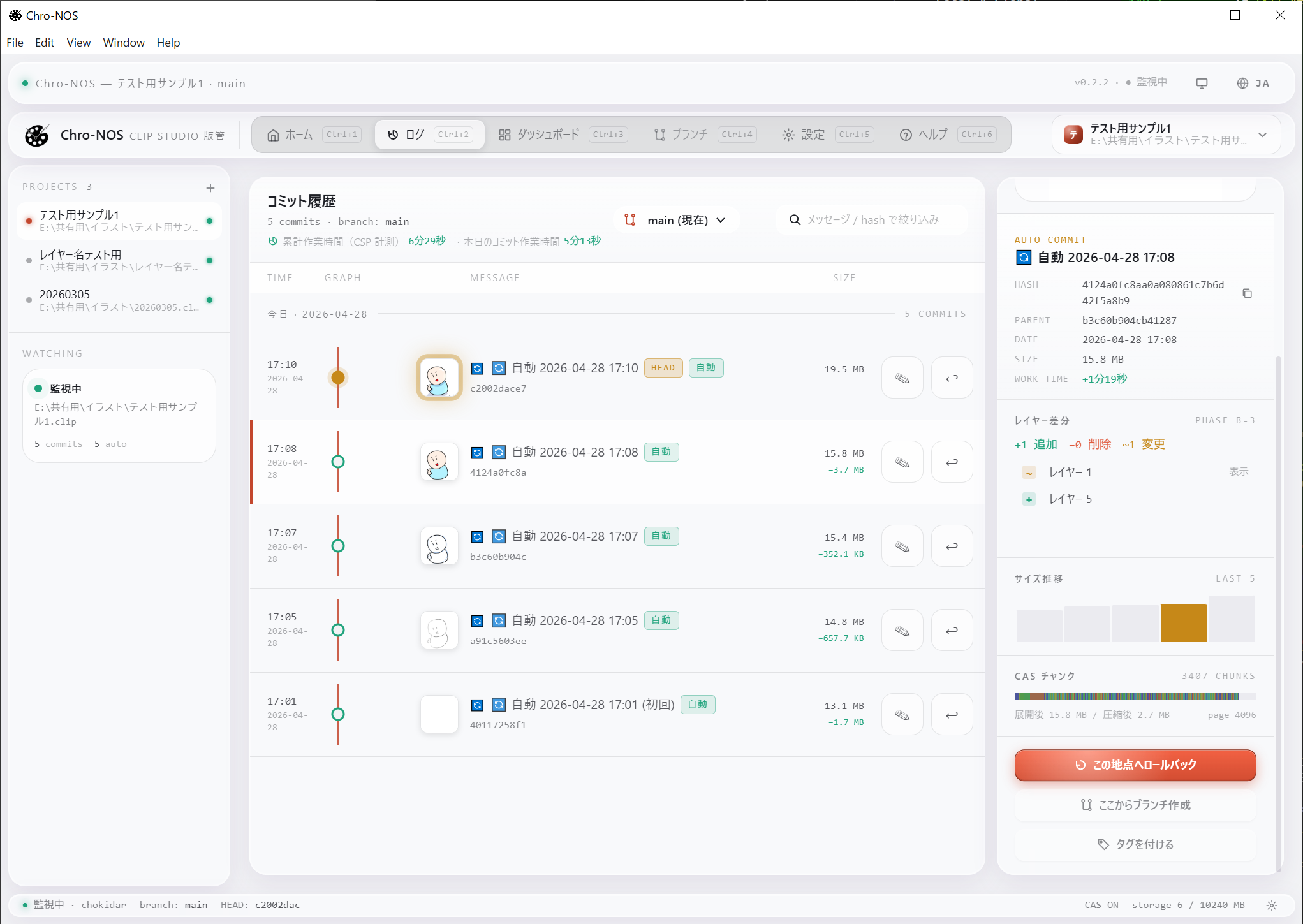Screen dimensions: 1303x924
Task: Open the File menu
Action: (14, 42)
